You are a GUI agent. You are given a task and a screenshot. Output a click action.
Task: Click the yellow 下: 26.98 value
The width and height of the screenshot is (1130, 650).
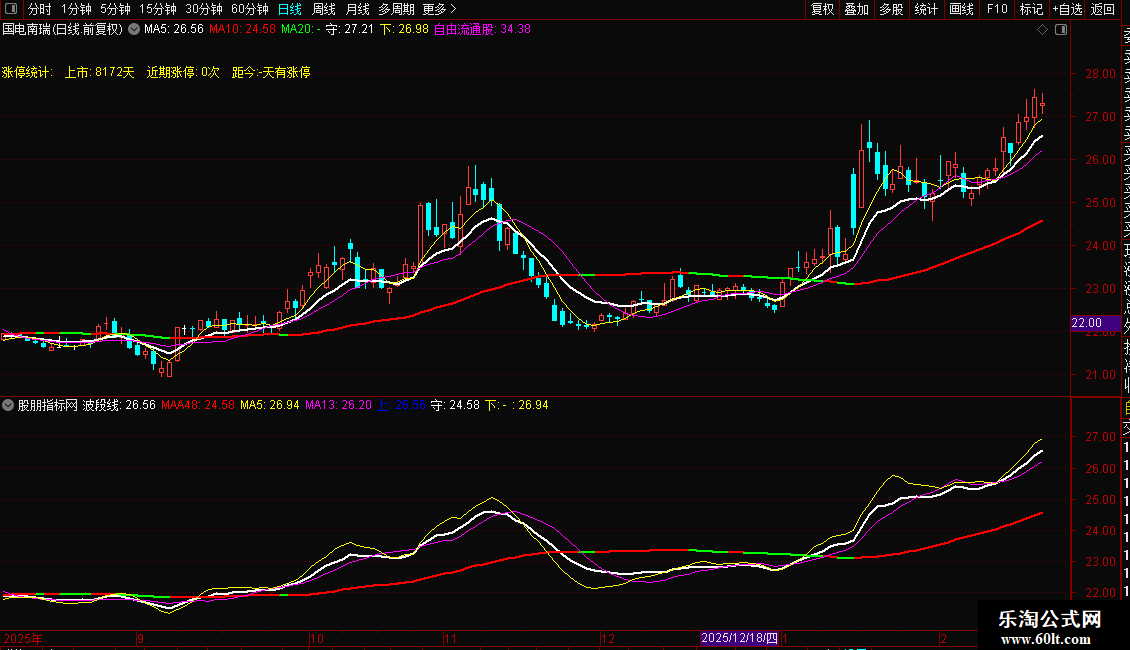(404, 30)
